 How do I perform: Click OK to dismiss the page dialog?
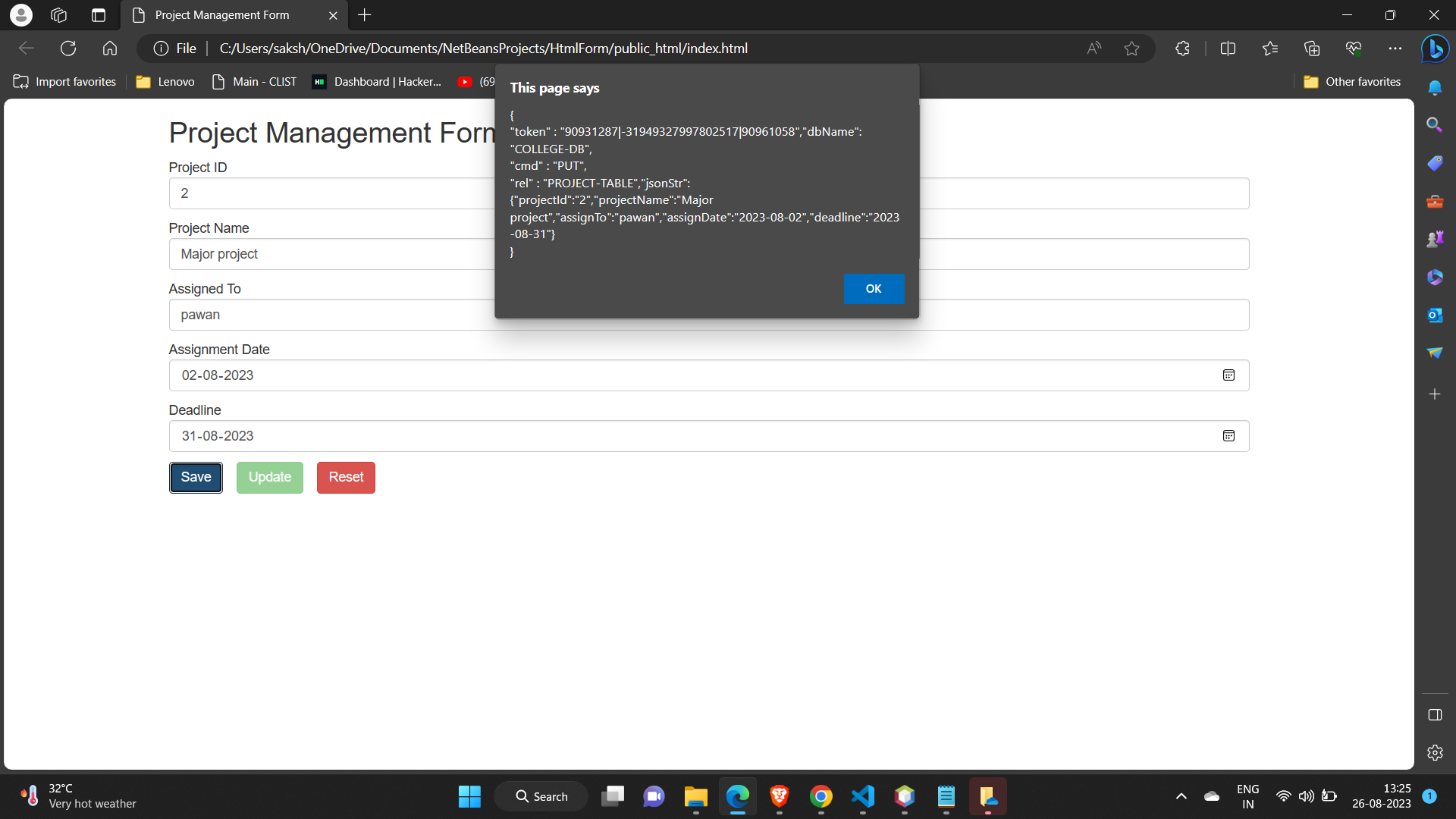click(x=874, y=289)
